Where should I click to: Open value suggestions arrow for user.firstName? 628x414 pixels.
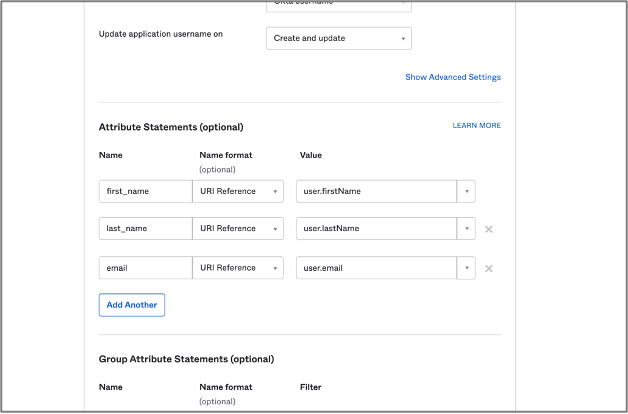(466, 191)
